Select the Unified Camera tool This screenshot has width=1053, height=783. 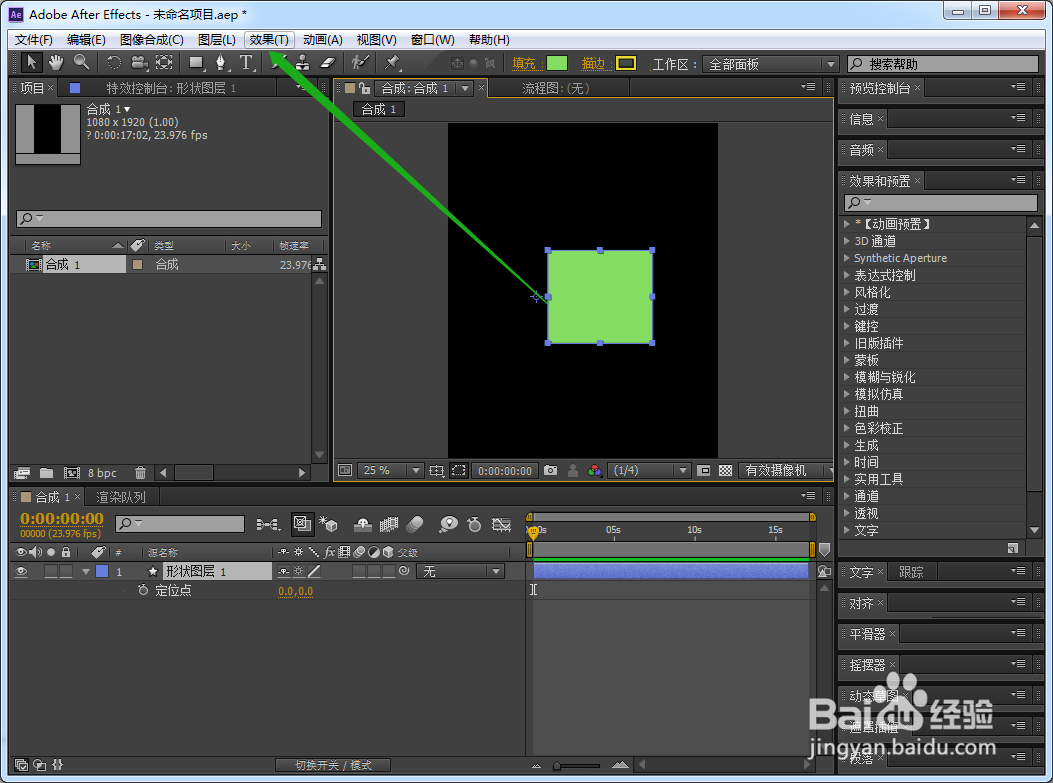(139, 63)
